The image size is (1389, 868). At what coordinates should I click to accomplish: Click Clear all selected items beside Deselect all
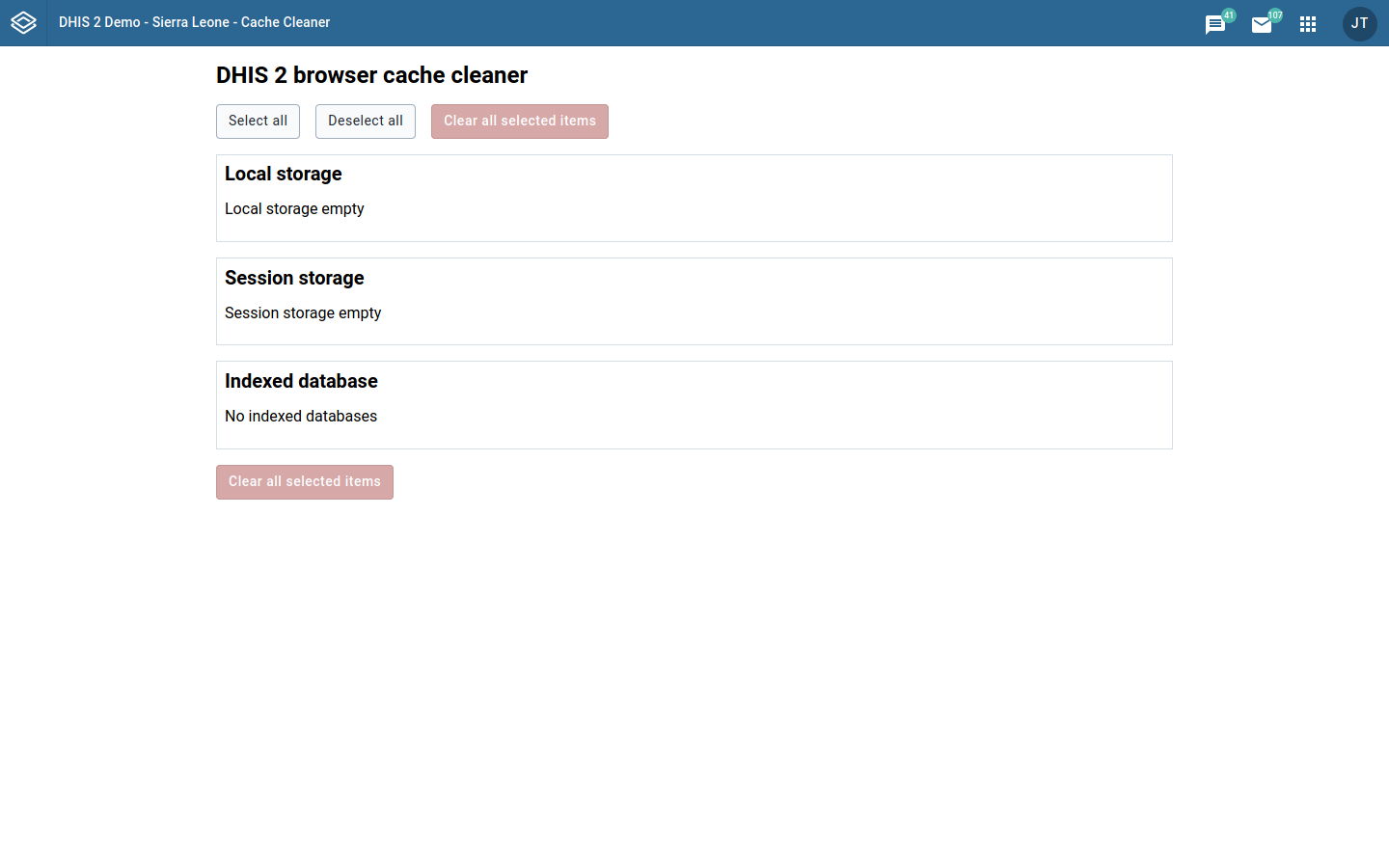point(519,122)
